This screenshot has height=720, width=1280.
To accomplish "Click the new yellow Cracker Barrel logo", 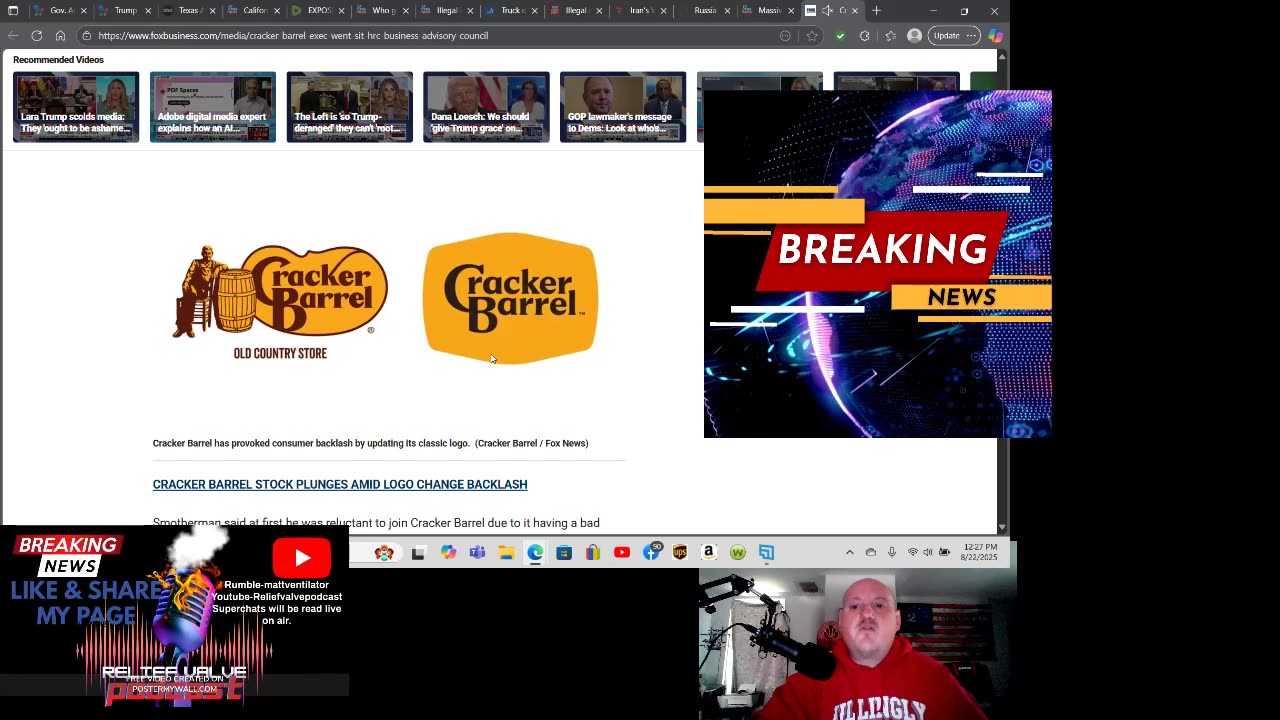I will (x=510, y=298).
